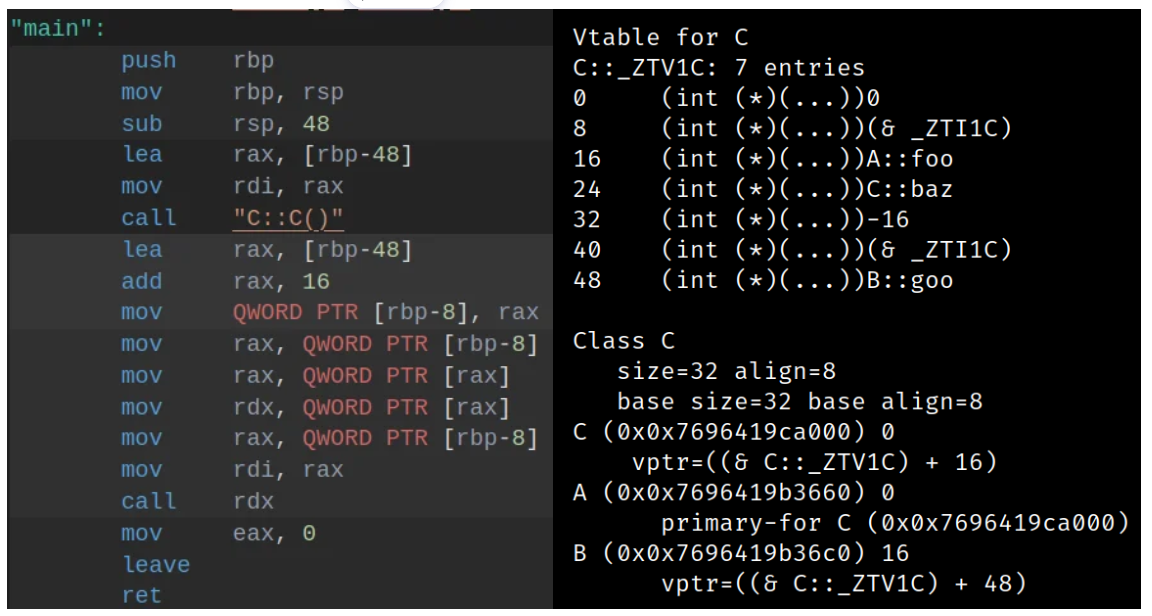Click the "Class C" heading
Screen dimensions: 1152x616
click(x=624, y=340)
